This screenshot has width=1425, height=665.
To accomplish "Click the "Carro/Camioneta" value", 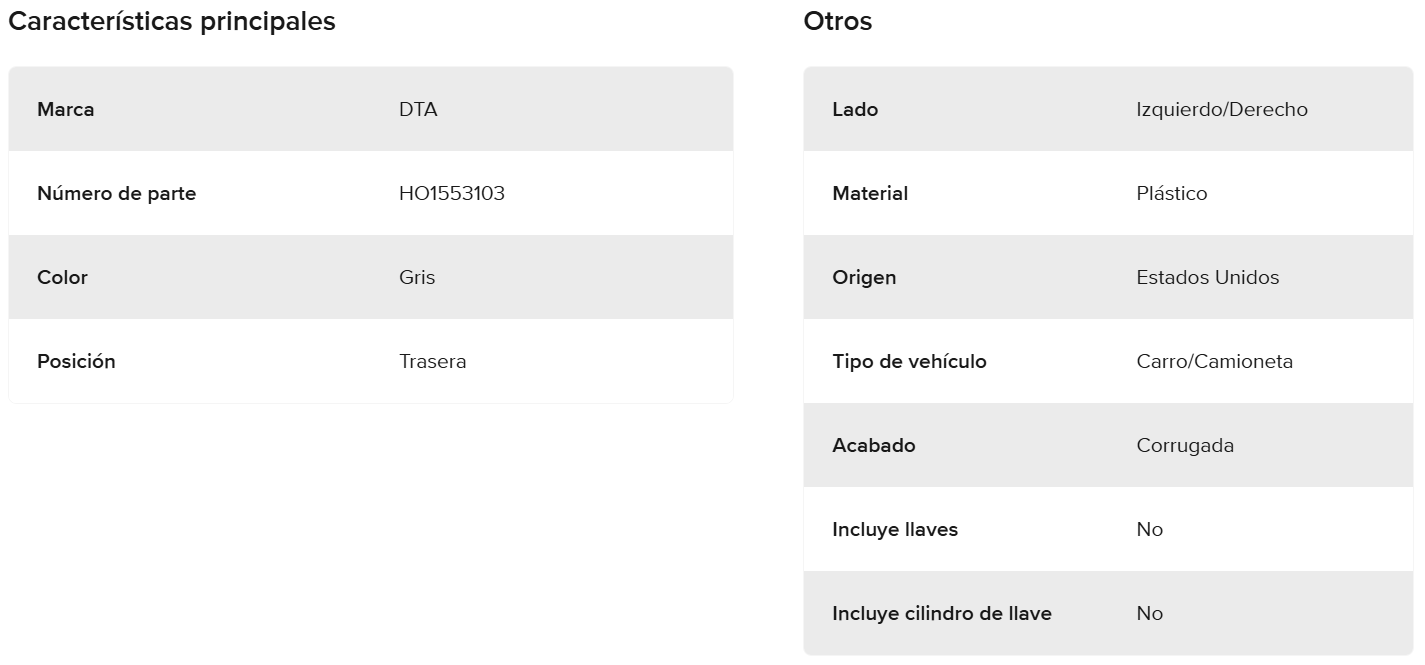I will [x=1215, y=361].
